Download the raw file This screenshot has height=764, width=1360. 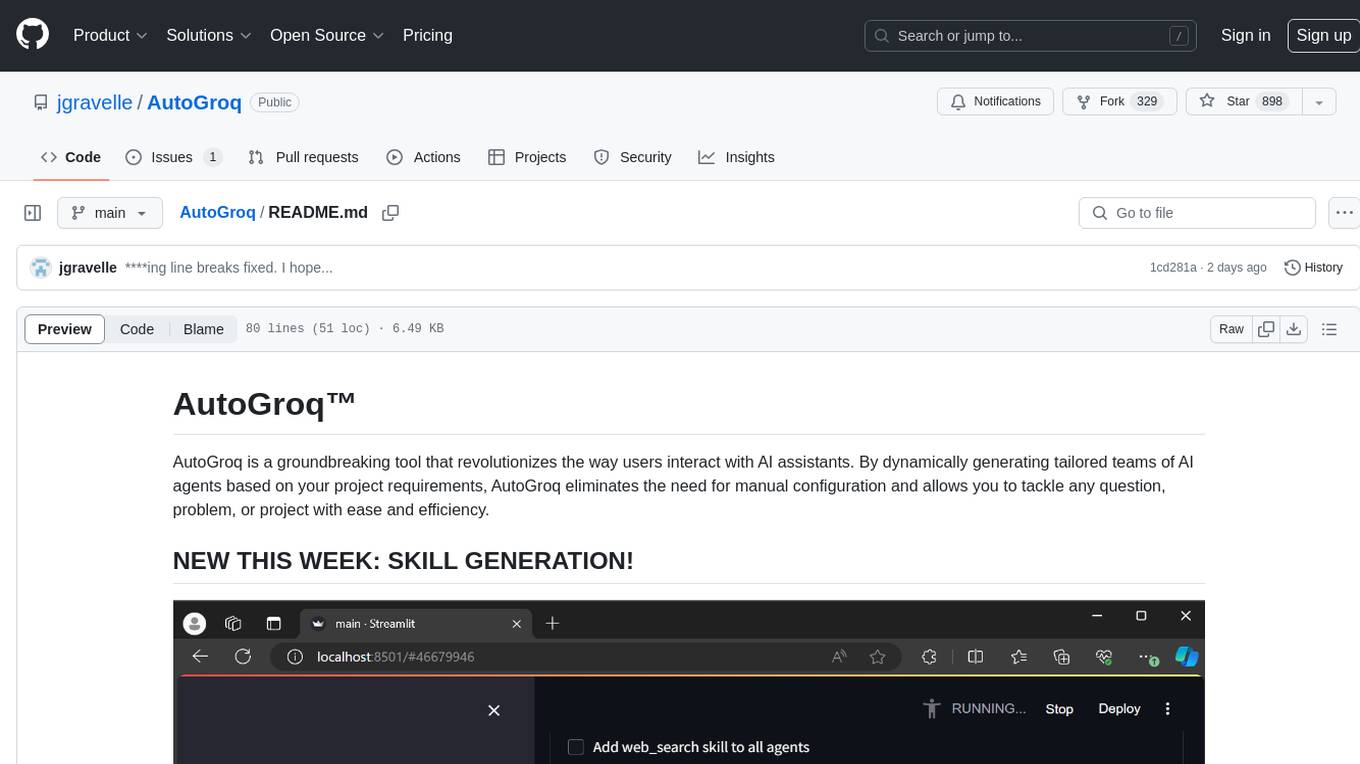pyautogui.click(x=1293, y=329)
